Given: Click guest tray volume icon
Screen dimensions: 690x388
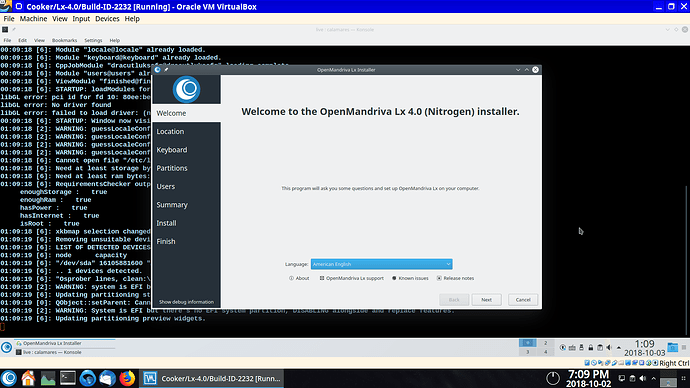Looking at the screenshot, I should (609, 348).
